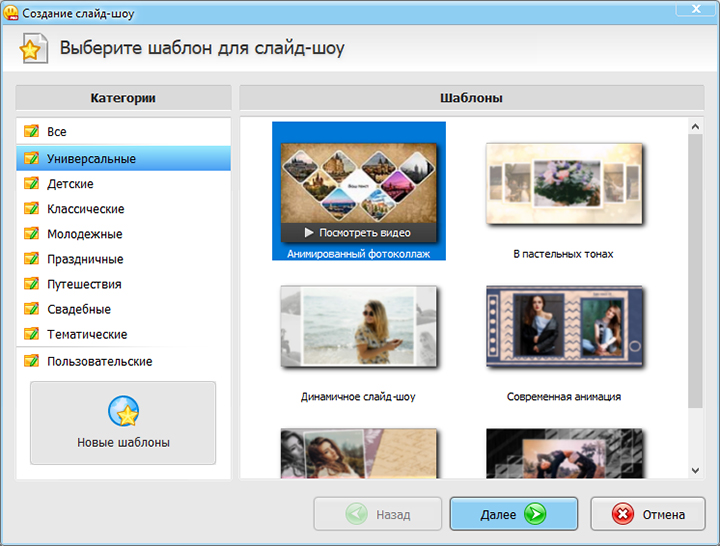Click the В пастельных тонах caption
The width and height of the screenshot is (720, 546).
pyautogui.click(x=563, y=254)
